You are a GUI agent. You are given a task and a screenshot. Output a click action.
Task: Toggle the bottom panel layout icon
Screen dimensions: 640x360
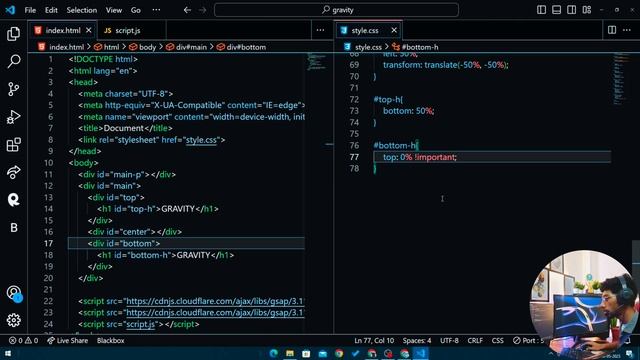coord(556,10)
